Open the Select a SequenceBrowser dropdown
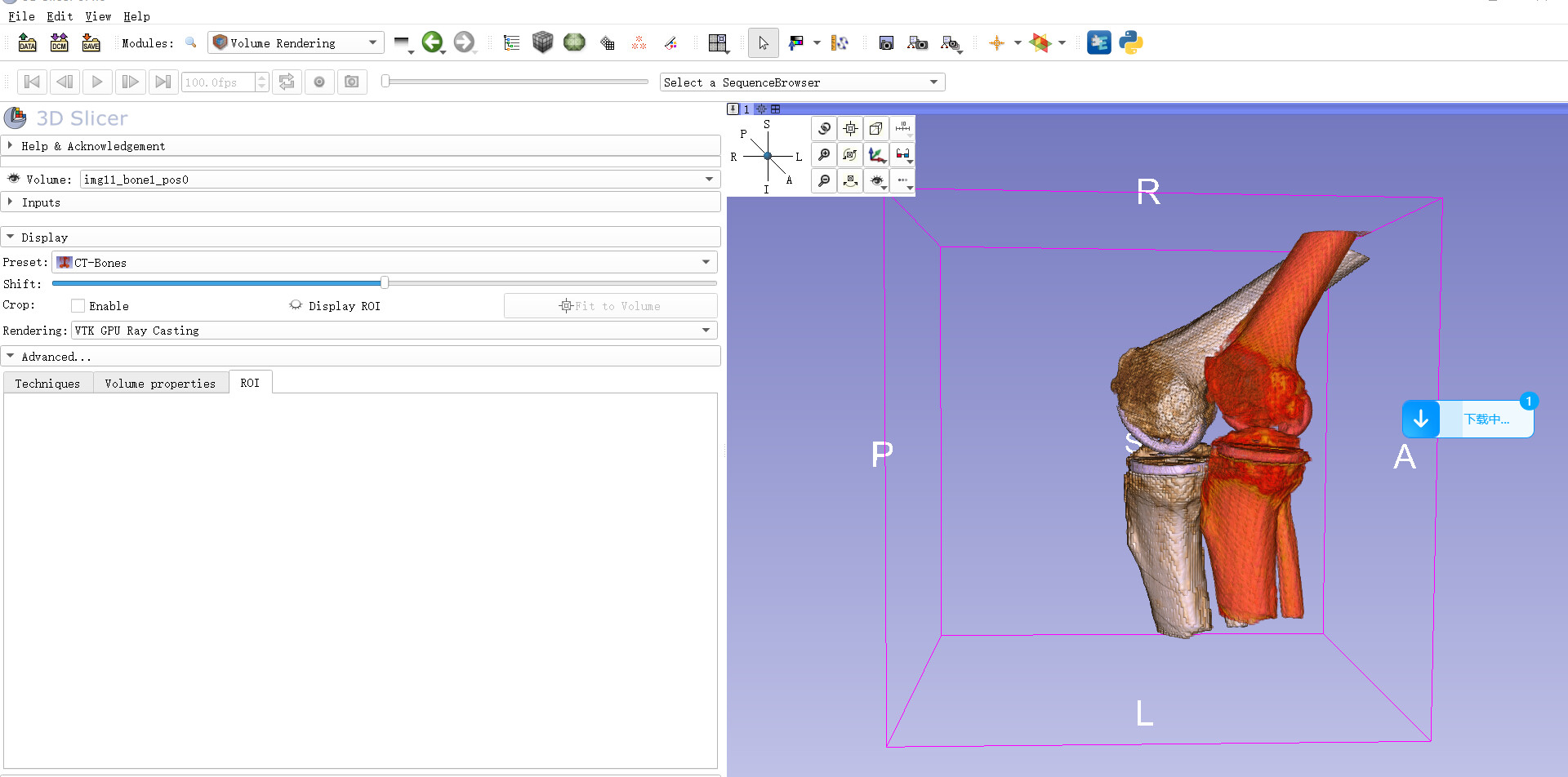 click(802, 82)
